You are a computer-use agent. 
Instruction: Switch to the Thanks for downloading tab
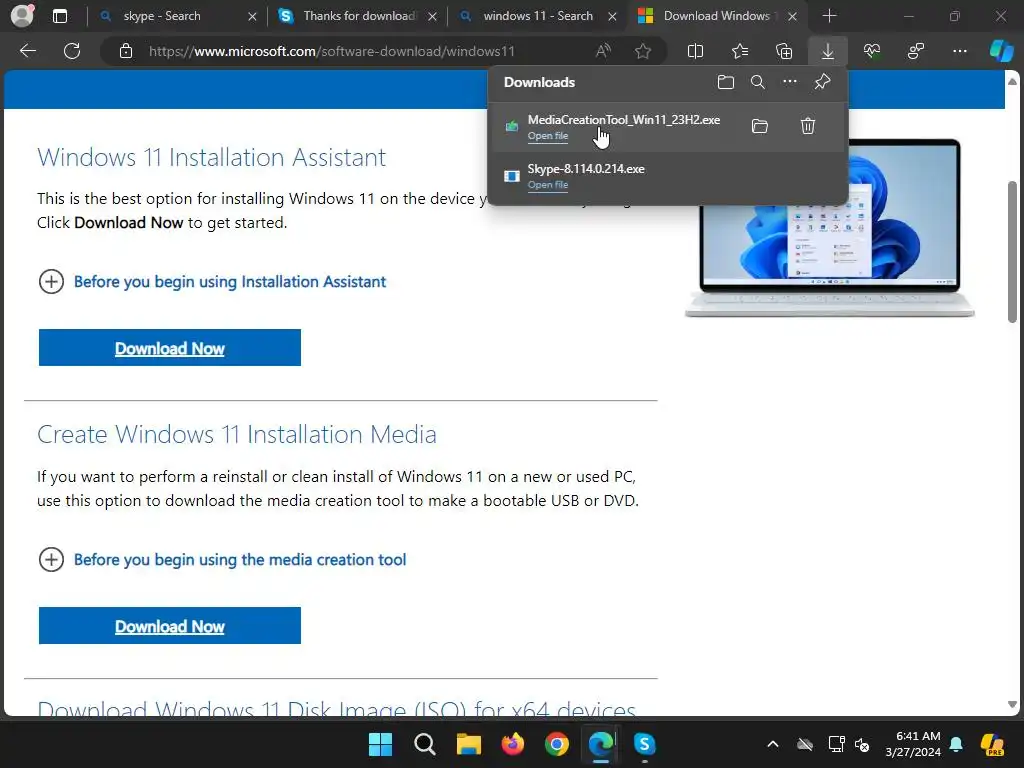point(360,16)
